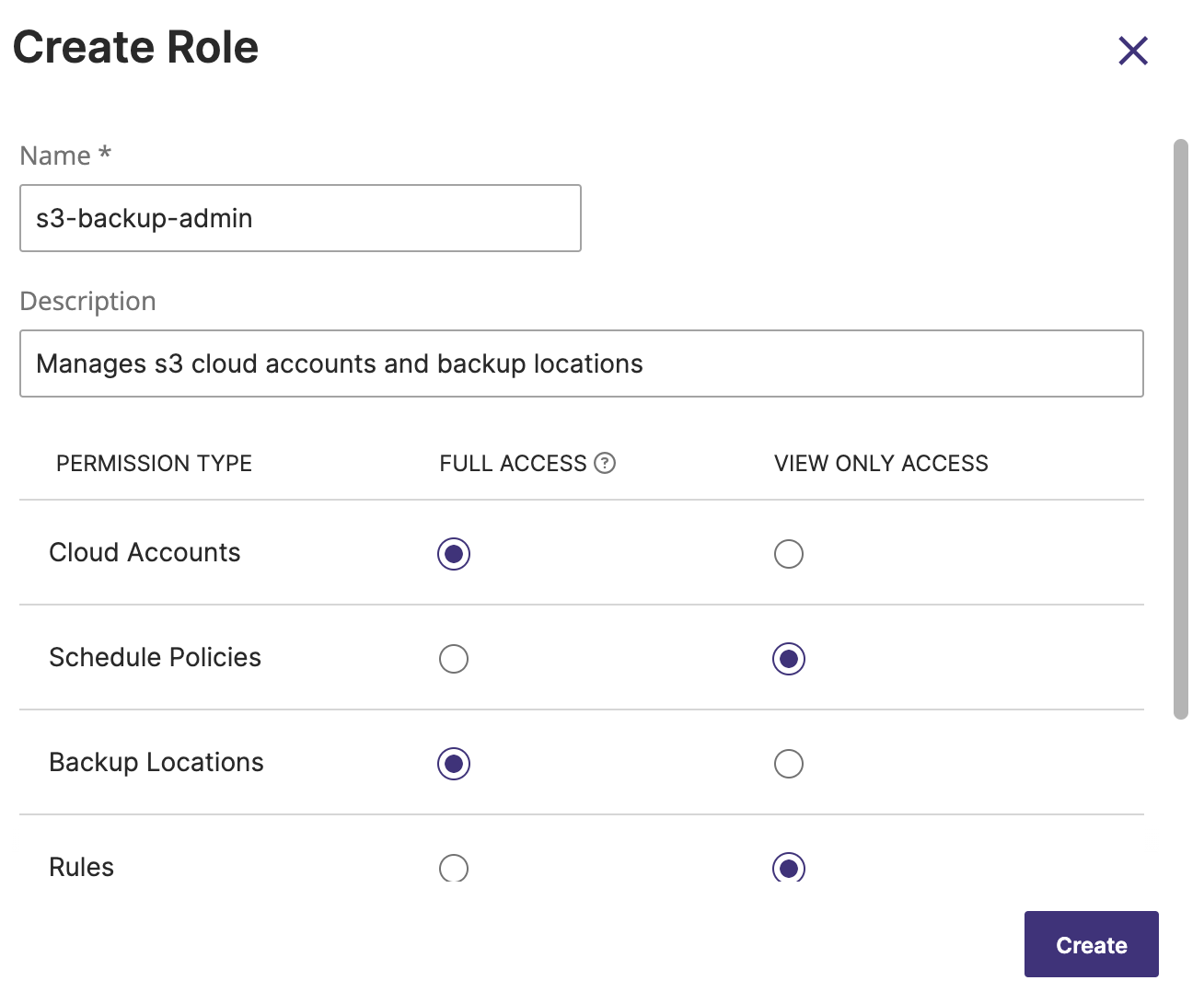Grant Full Access to Rules
The height and width of the screenshot is (992, 1204).
click(454, 868)
